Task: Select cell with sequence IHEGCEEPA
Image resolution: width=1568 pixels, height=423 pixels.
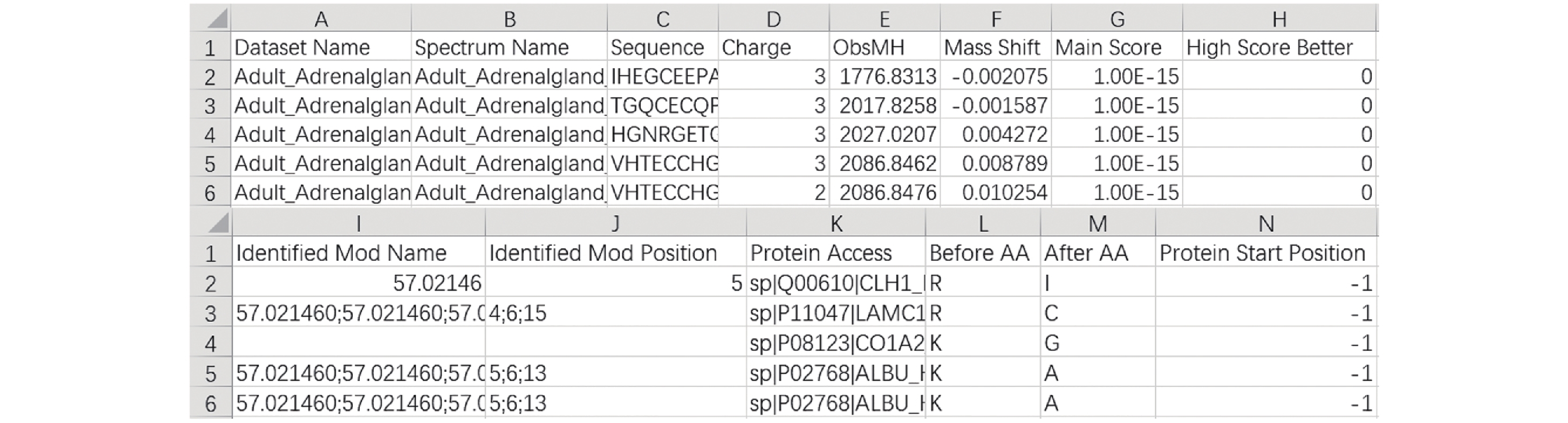Action: (663, 76)
